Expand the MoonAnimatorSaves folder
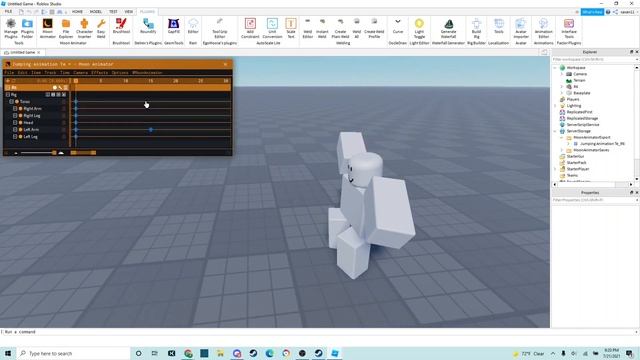The width and height of the screenshot is (640, 360). coord(562,150)
